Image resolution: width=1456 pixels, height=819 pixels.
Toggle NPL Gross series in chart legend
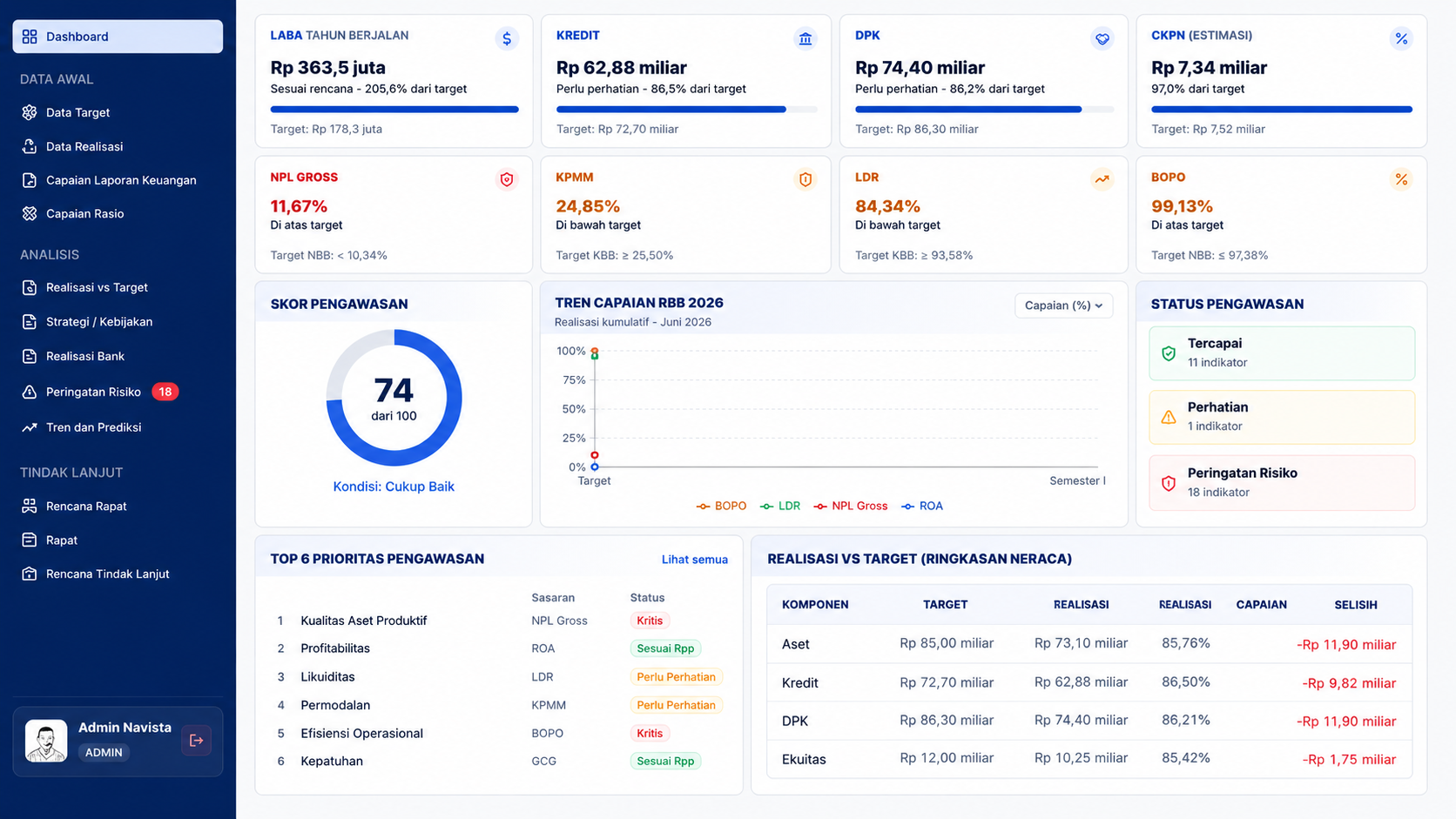point(851,506)
